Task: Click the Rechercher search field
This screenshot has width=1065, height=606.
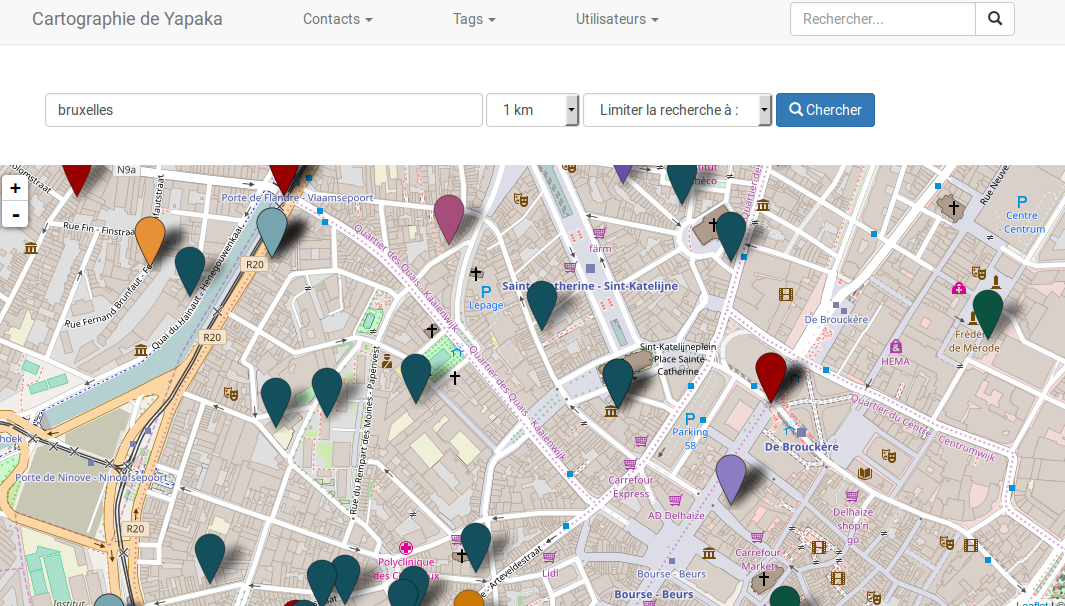Action: point(882,19)
